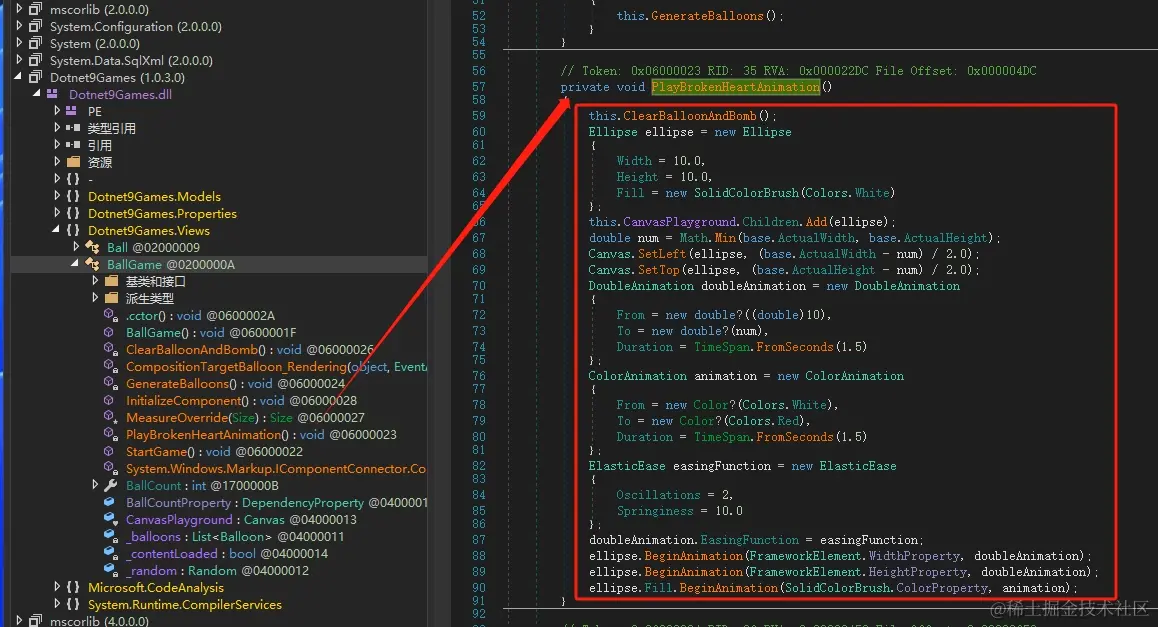Viewport: 1158px width, 627px height.
Task: Click the MeasureOverride method icon
Action: click(x=111, y=417)
